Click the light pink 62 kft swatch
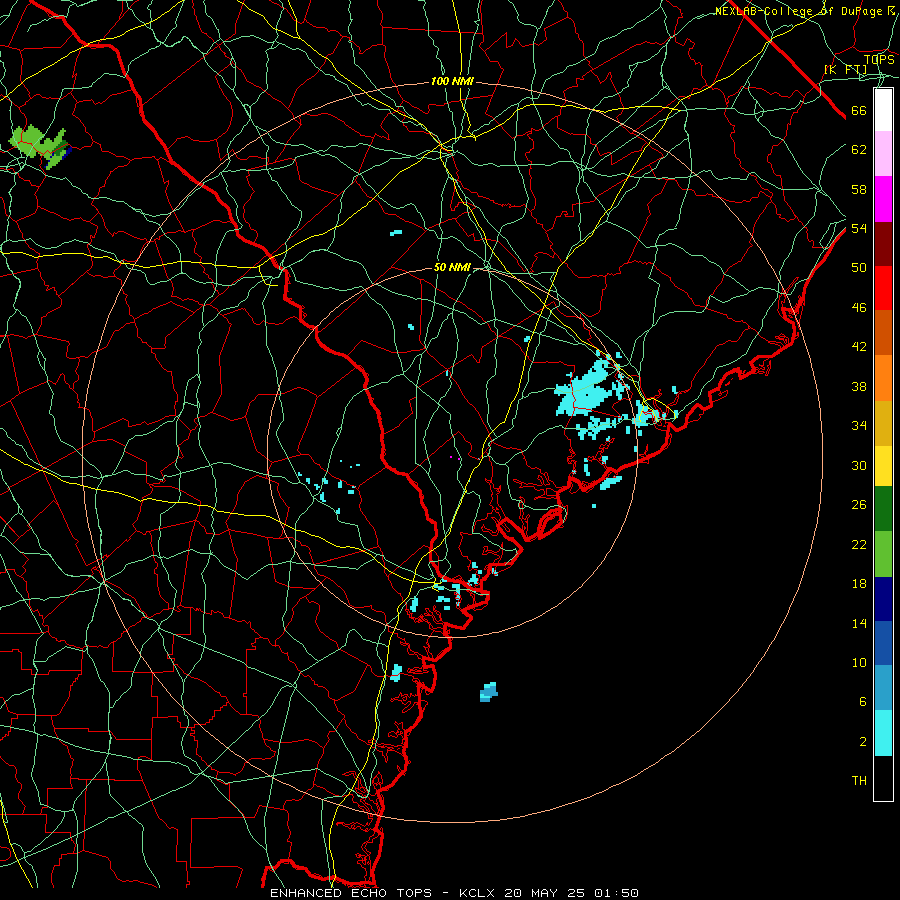Screen dimensions: 900x900 pos(883,154)
